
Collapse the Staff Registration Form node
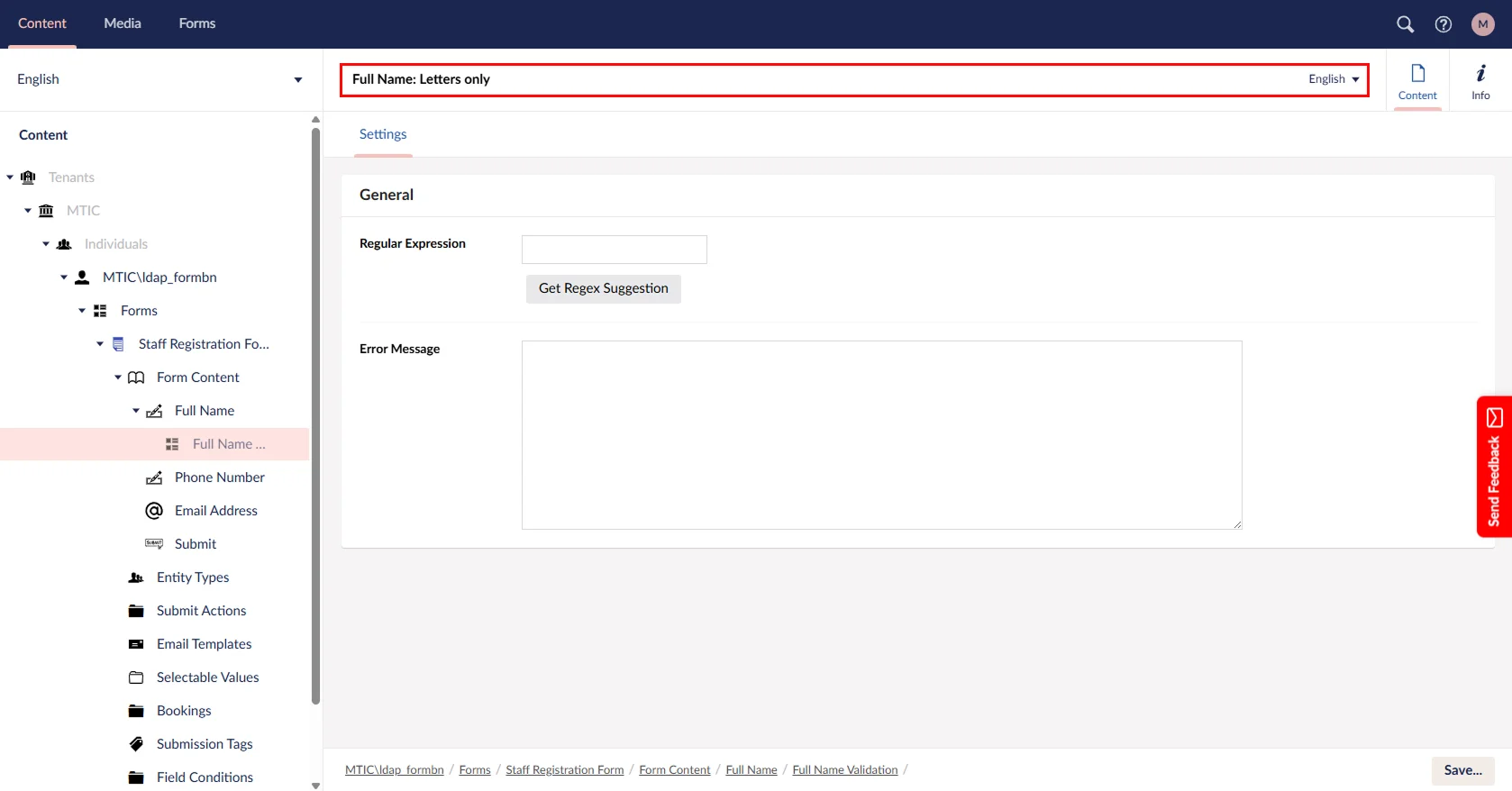[100, 344]
